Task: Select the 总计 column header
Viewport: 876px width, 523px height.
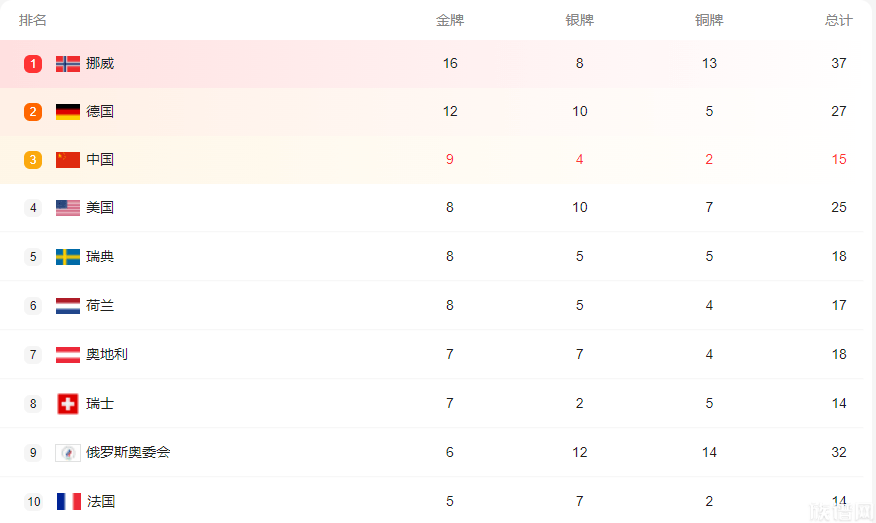Action: (839, 20)
